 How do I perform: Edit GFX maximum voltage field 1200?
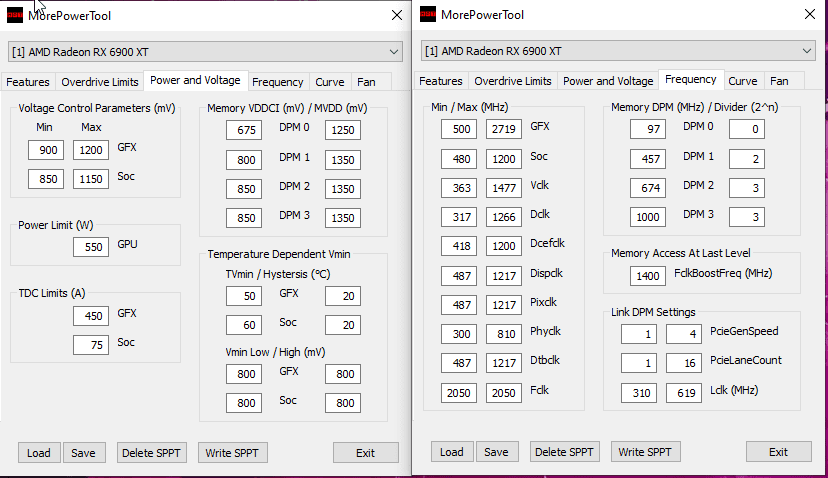tap(91, 150)
